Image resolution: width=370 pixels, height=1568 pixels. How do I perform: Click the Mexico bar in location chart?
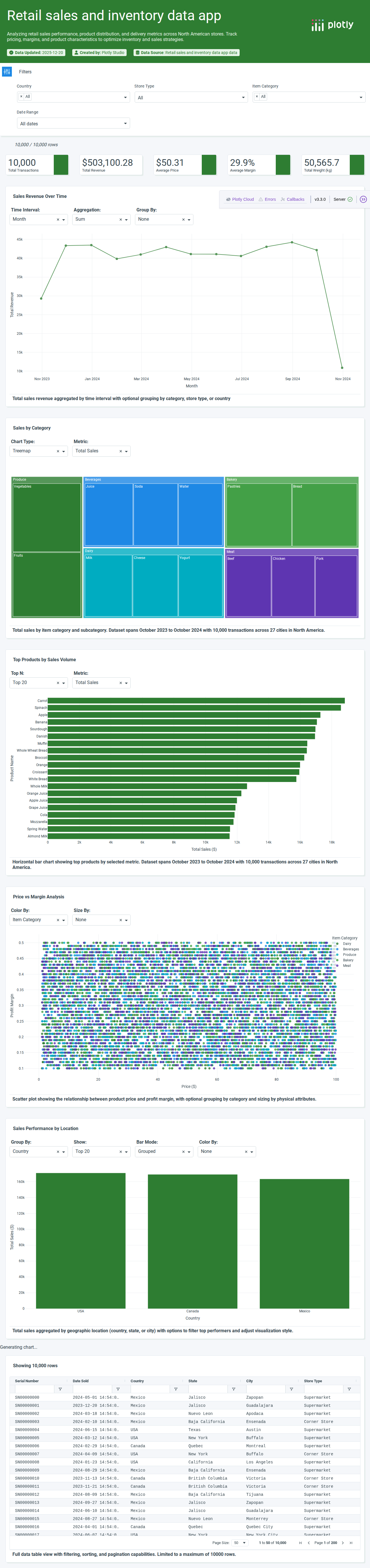(x=304, y=1244)
